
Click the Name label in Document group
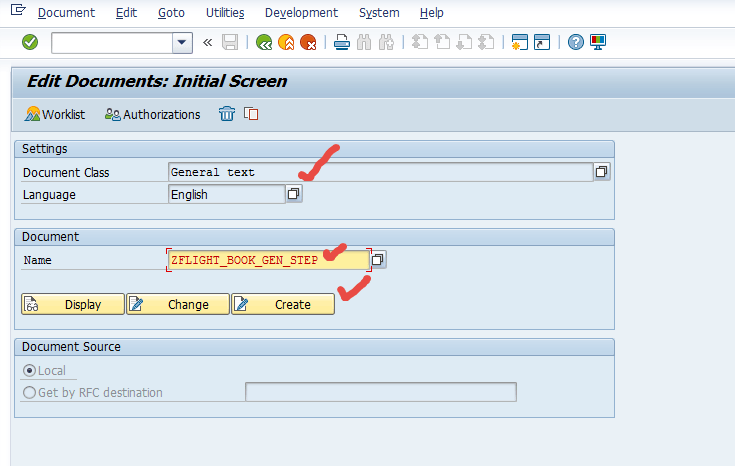38,260
